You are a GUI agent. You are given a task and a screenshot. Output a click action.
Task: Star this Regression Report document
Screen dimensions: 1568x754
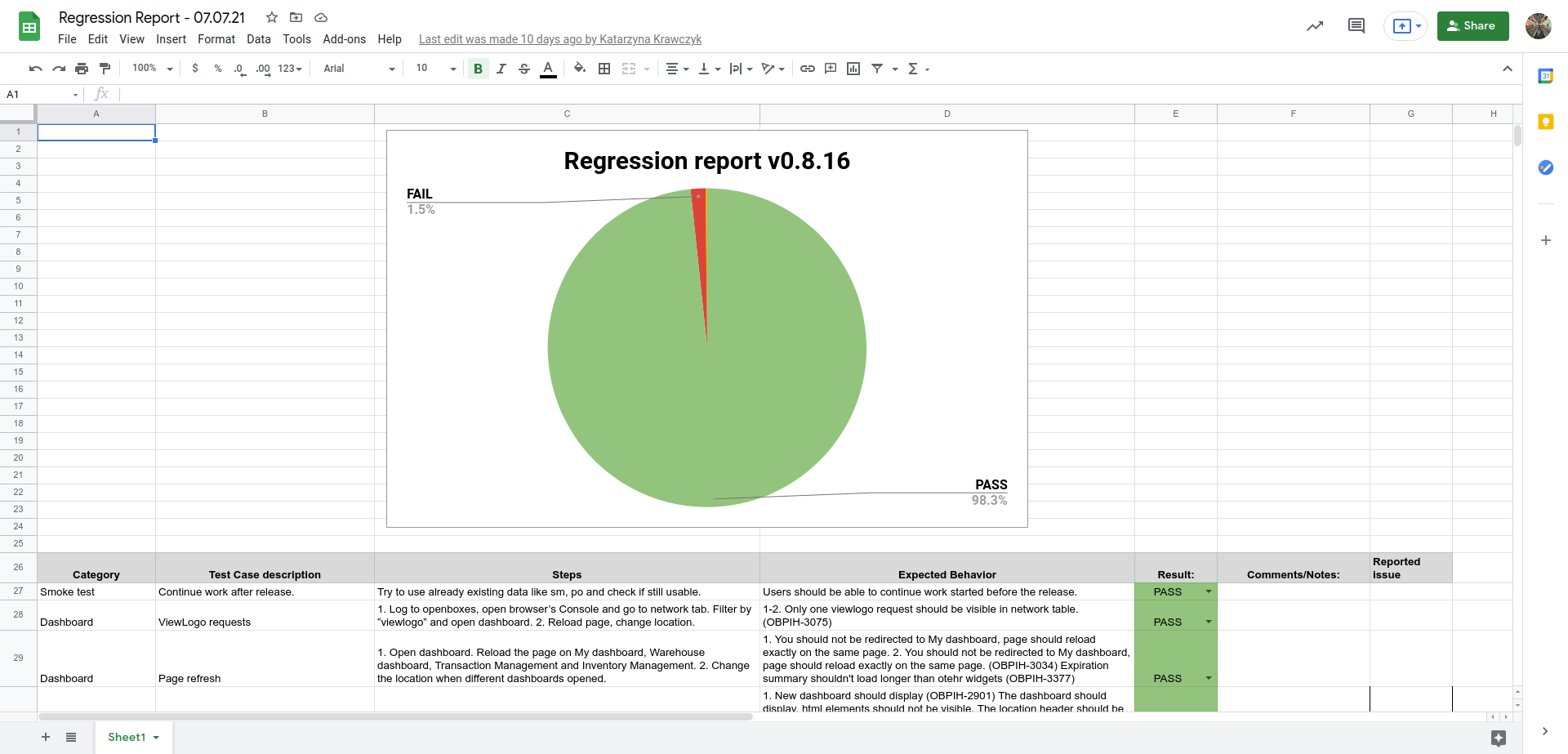click(x=272, y=17)
